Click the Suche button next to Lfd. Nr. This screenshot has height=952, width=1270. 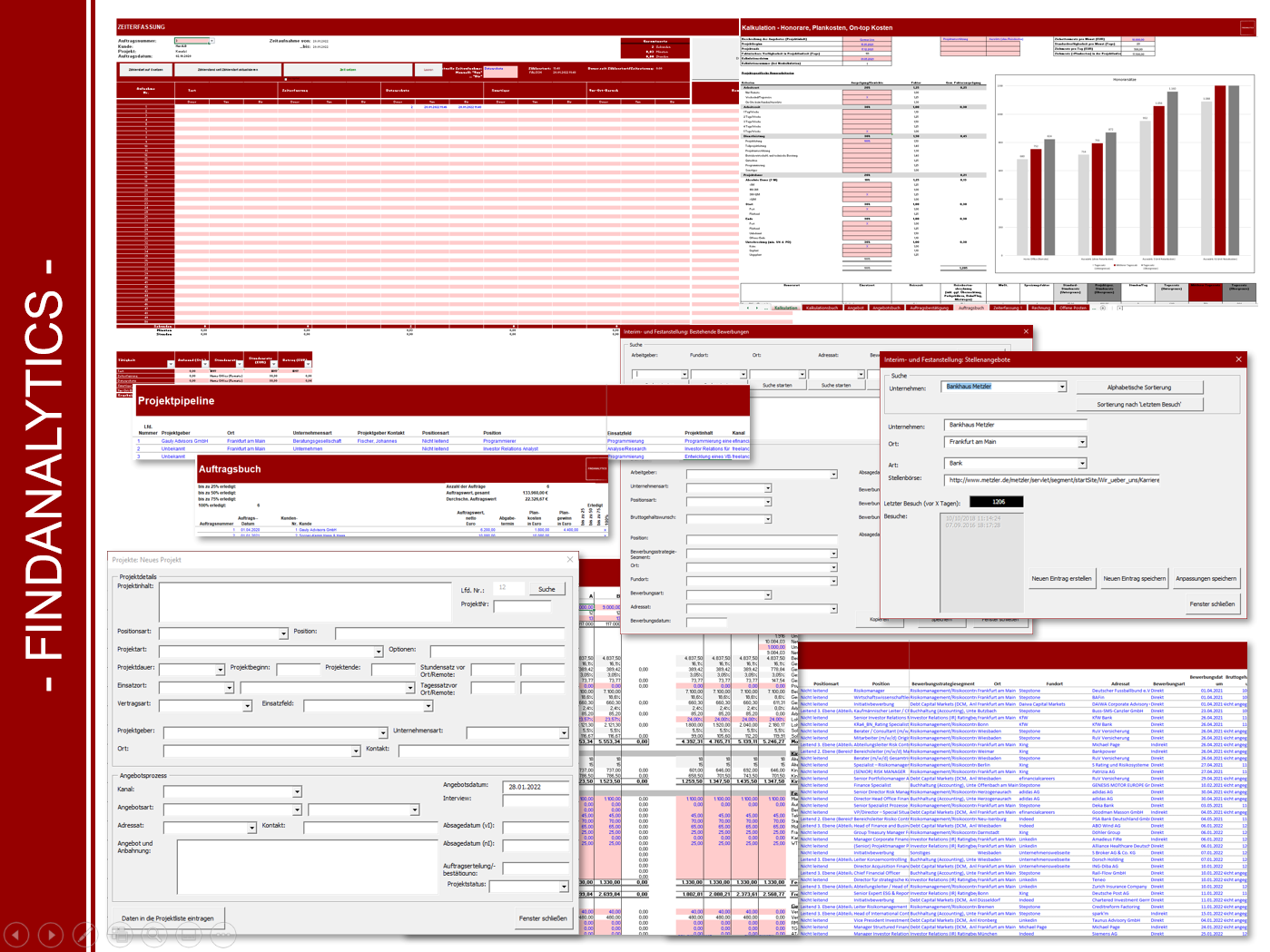(x=546, y=589)
